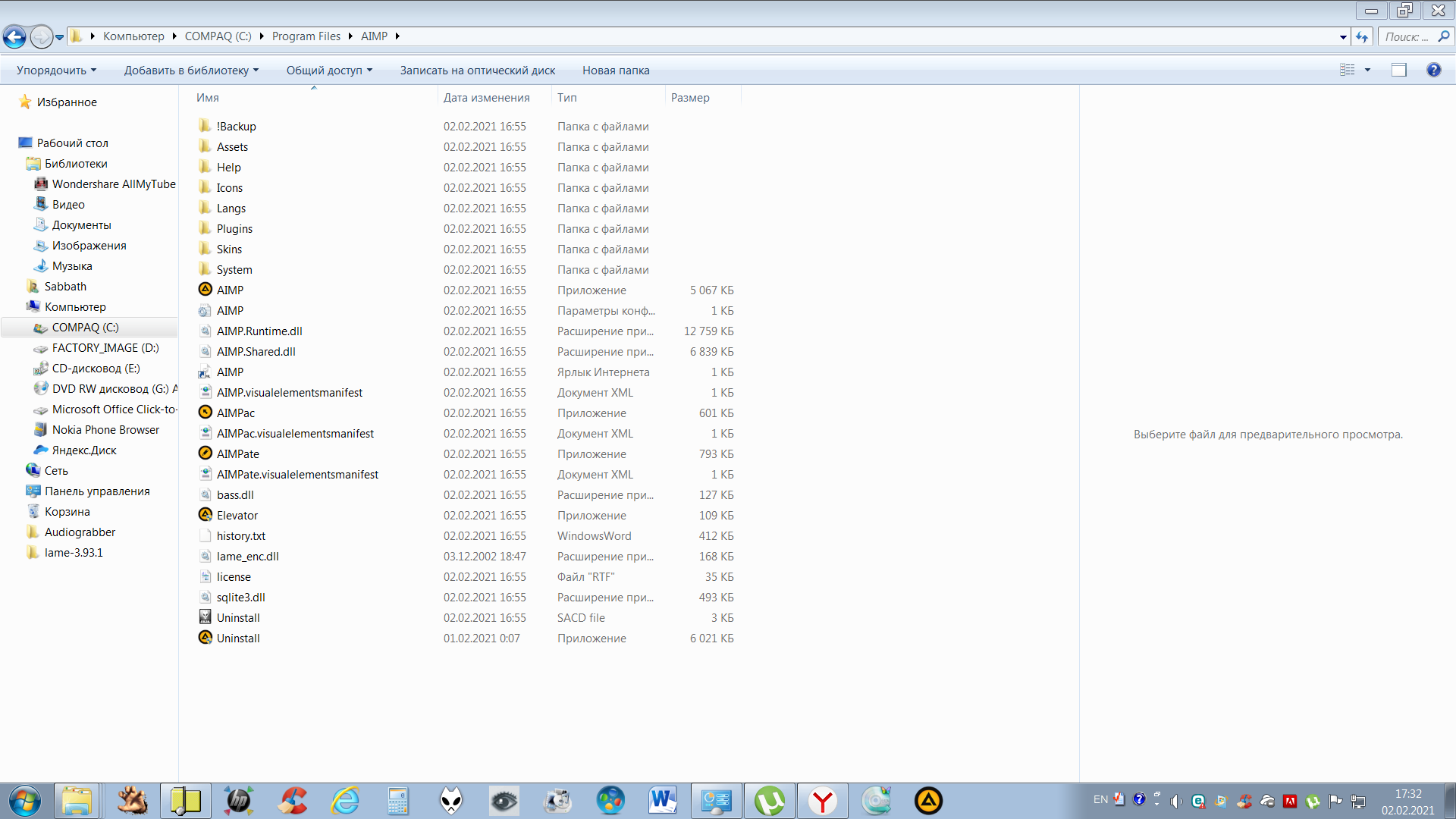
Task: Open AIMP player from the taskbar
Action: [928, 801]
